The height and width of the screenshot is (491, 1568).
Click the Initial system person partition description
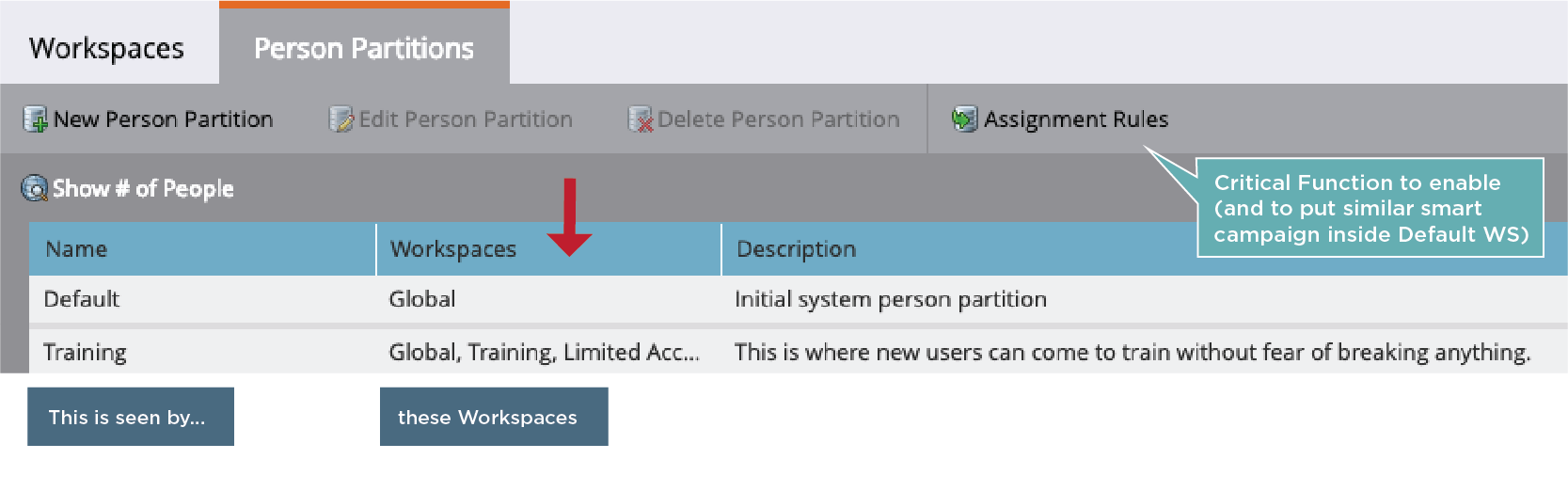[x=890, y=299]
